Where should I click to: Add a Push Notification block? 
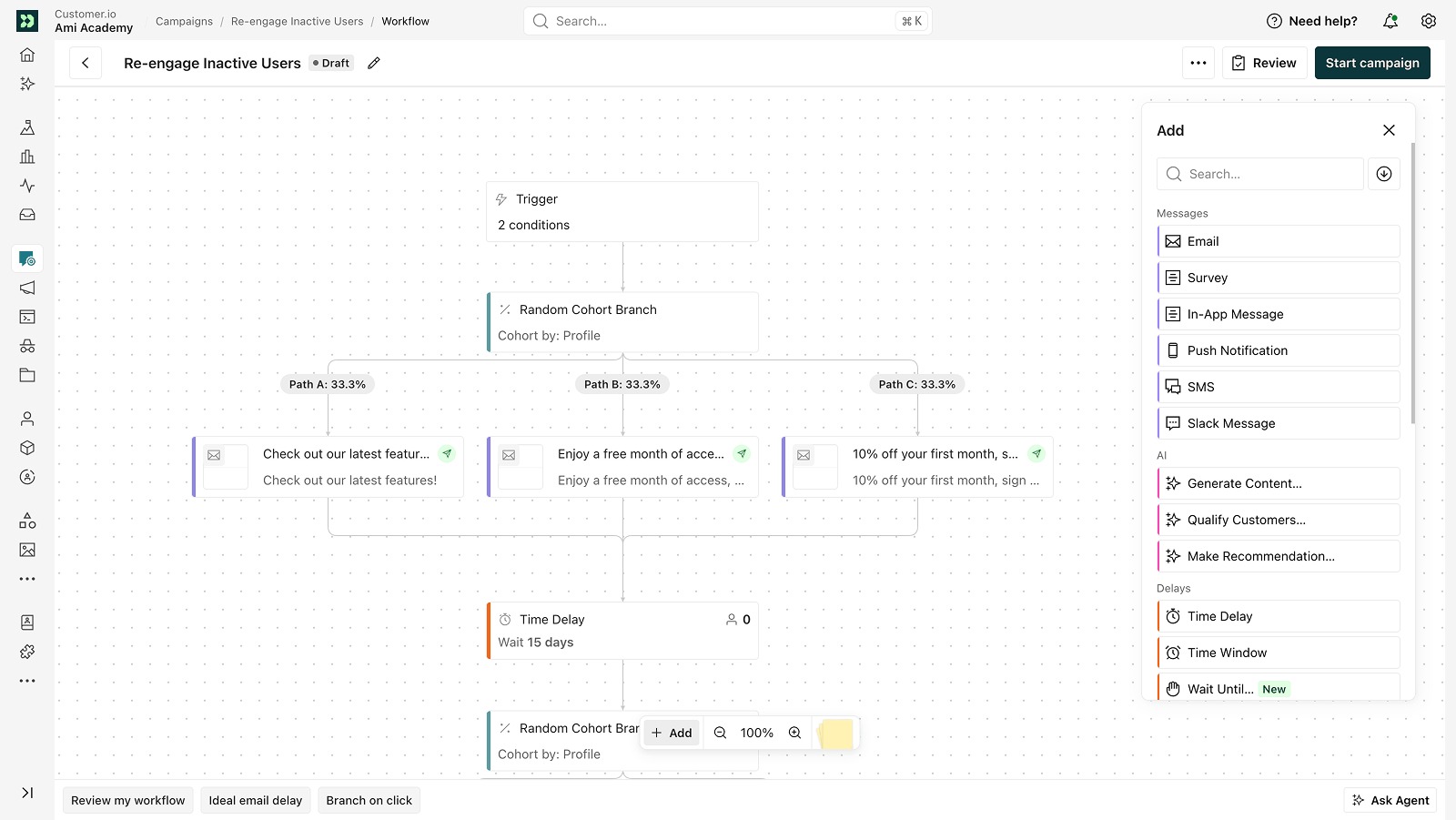point(1279,350)
